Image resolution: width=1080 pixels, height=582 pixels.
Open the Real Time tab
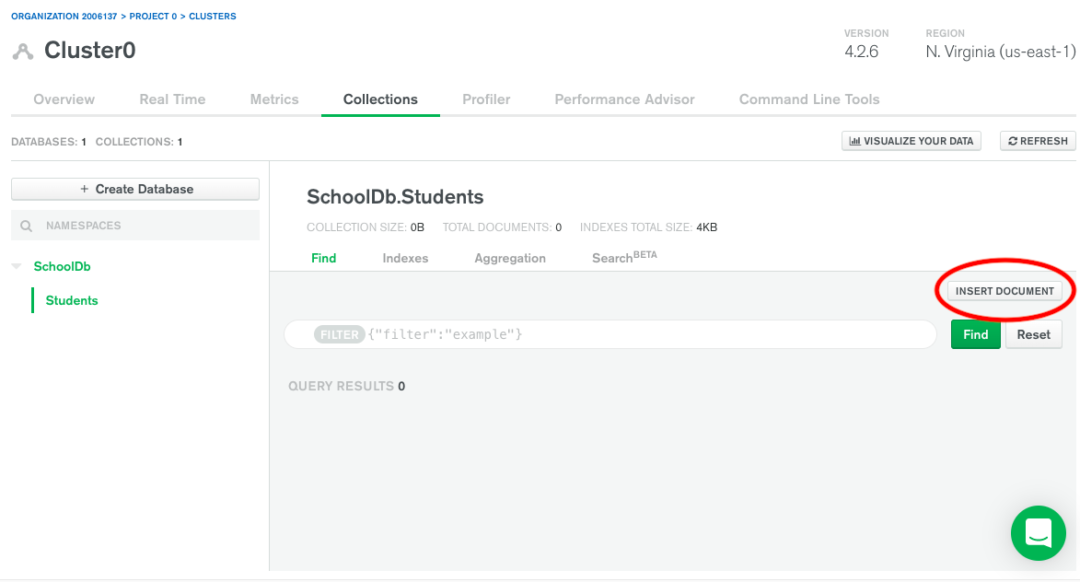click(x=172, y=99)
